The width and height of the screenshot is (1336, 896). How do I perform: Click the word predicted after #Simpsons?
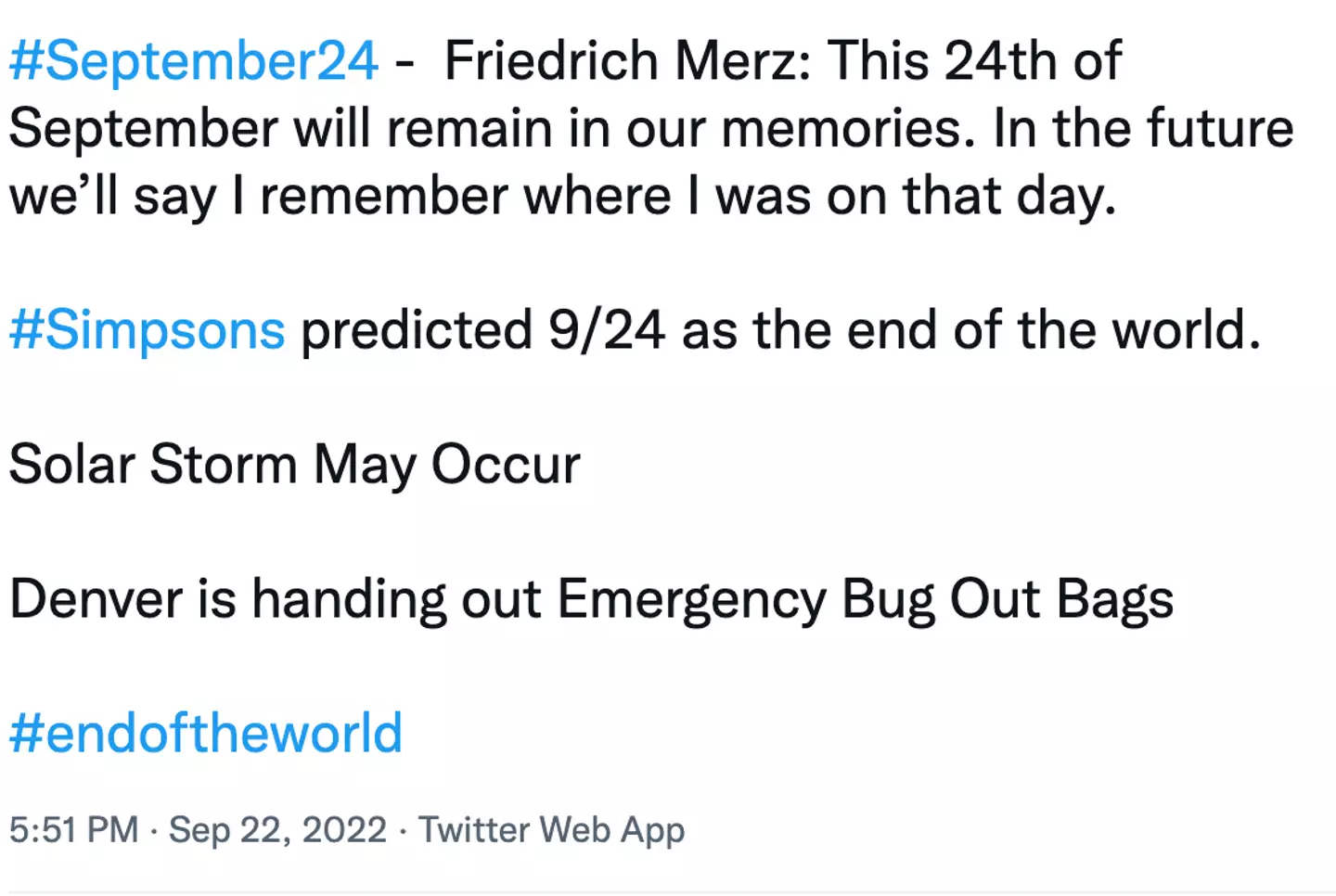coord(417,330)
